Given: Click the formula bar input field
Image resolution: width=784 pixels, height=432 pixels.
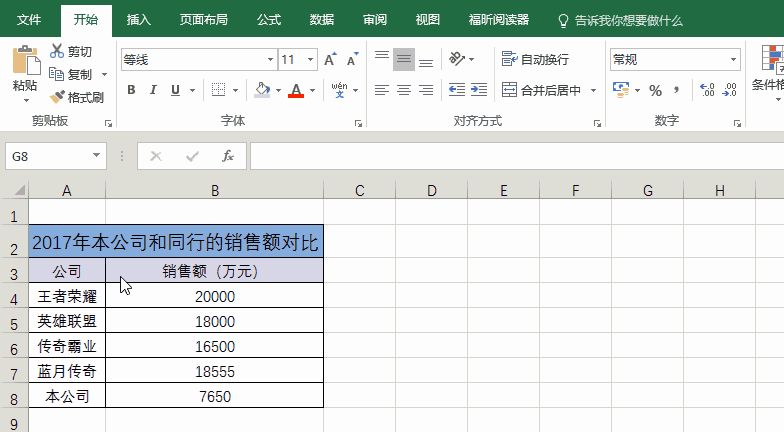Looking at the screenshot, I should tap(517, 156).
